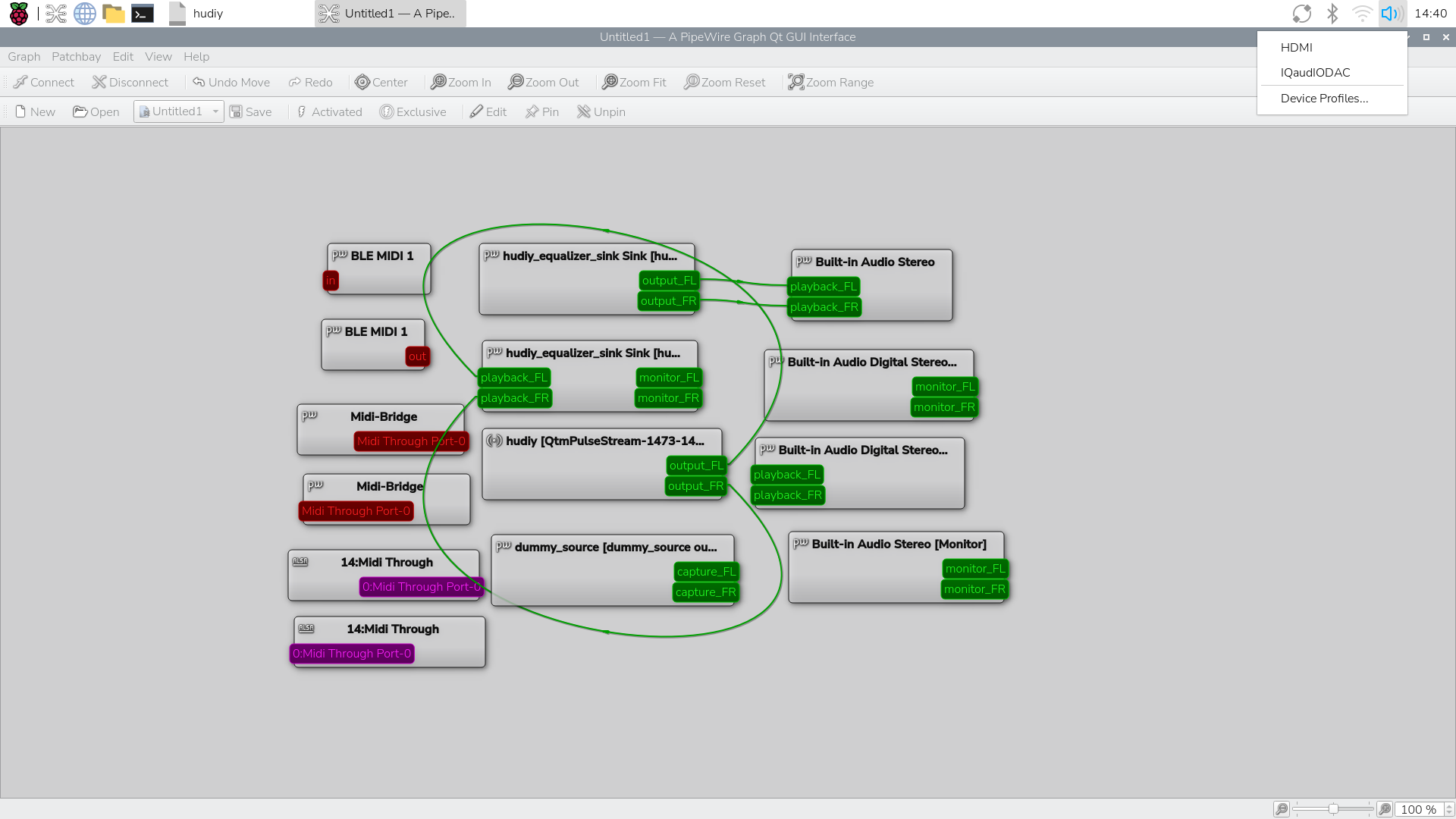Click the Zoom Fit icon
The image size is (1456, 819).
click(x=610, y=82)
